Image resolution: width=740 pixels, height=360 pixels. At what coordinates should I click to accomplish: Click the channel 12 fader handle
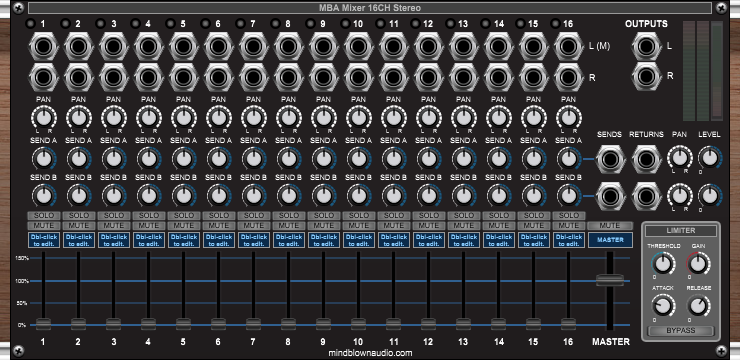click(x=429, y=324)
